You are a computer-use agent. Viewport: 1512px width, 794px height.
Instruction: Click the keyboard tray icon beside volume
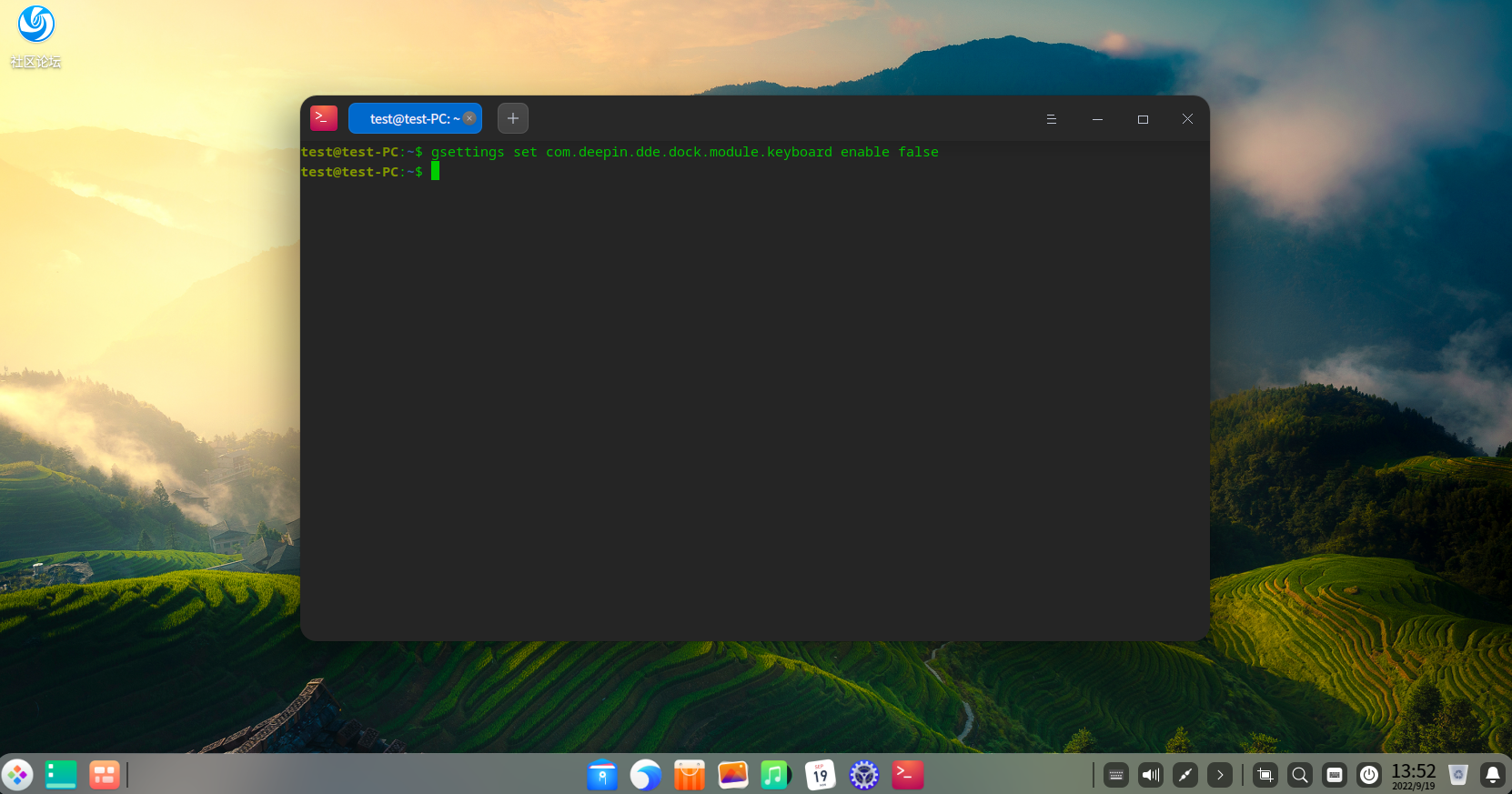pyautogui.click(x=1116, y=775)
